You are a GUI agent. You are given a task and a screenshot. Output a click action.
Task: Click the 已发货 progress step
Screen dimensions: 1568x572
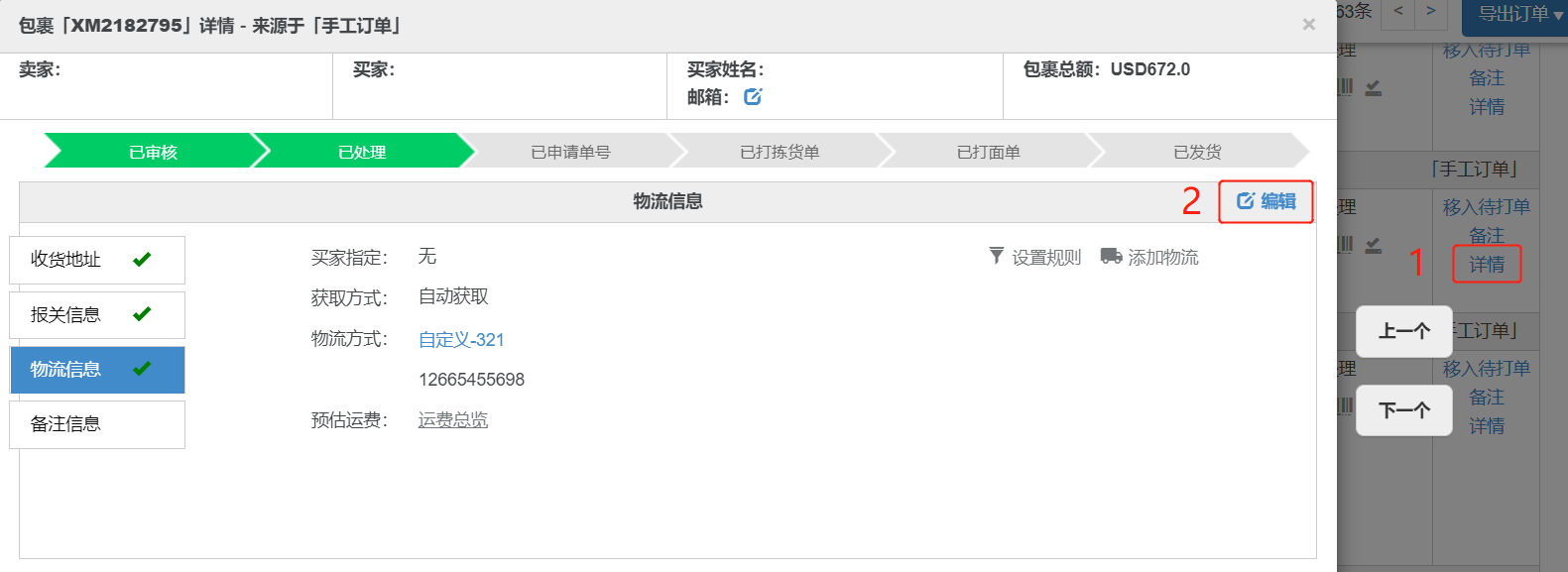(x=1197, y=152)
